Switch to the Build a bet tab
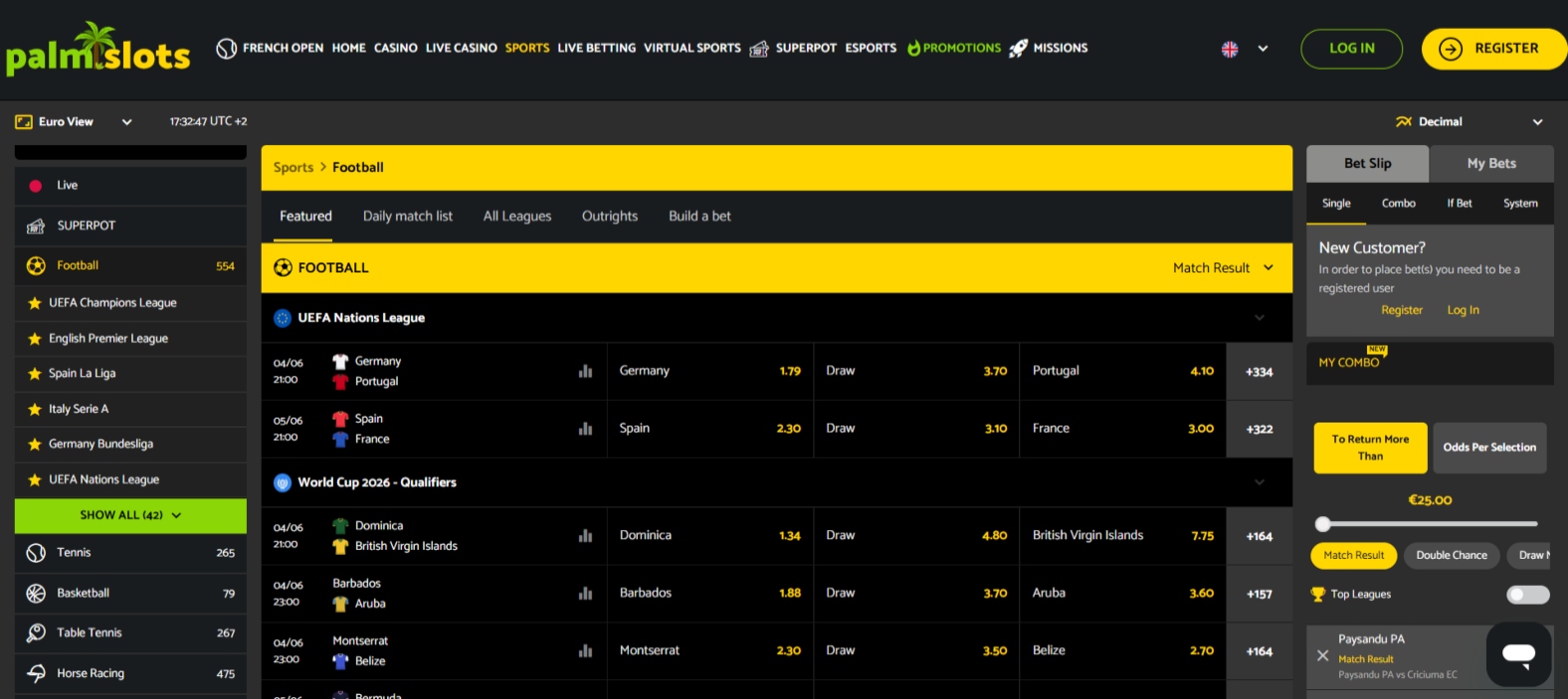The width and height of the screenshot is (1568, 699). click(699, 216)
